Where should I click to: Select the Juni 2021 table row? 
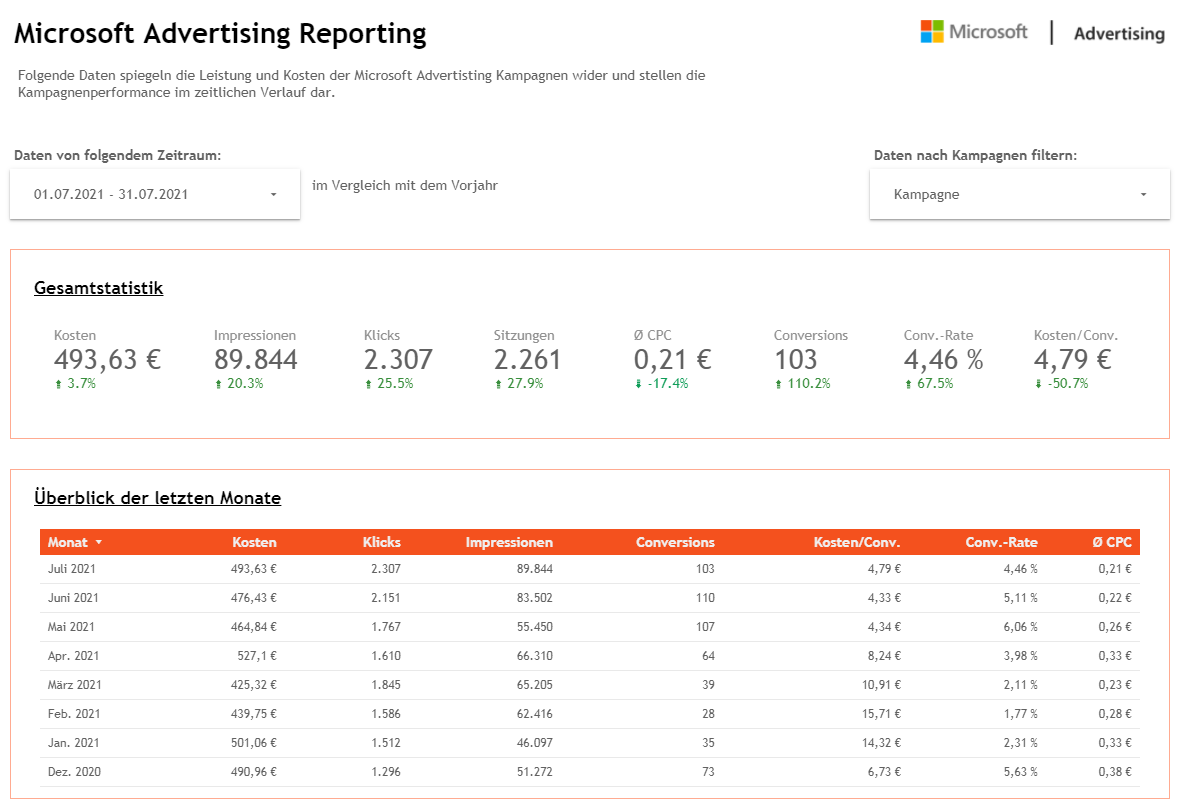590,598
